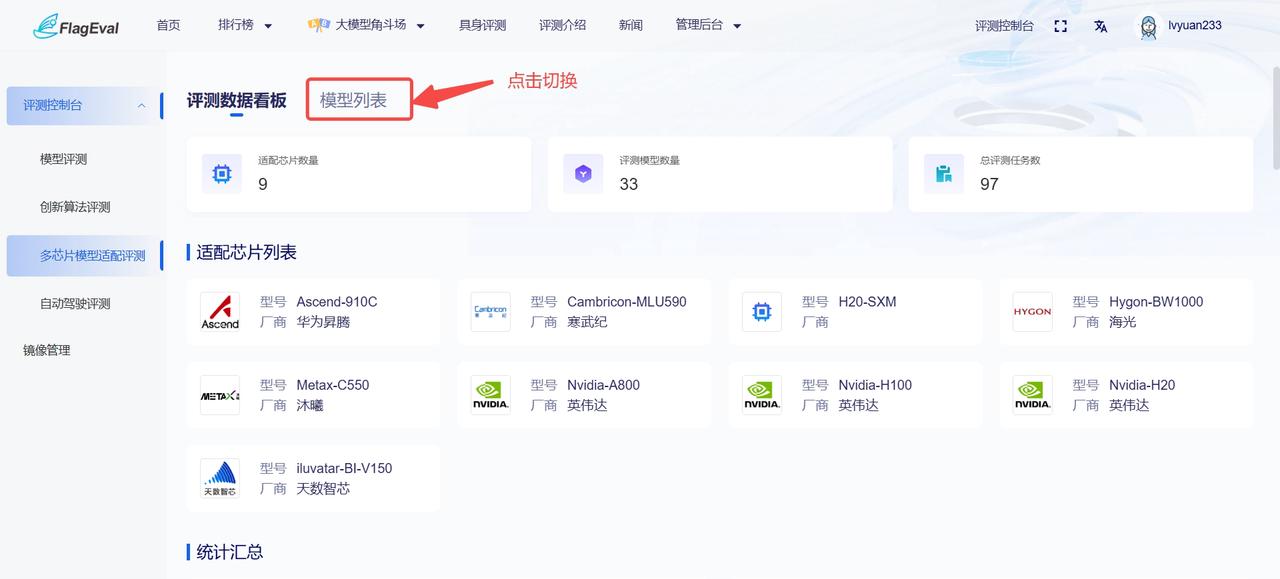Click the iluvatar 天数智芯 logo
Screen dimensions: 1280x579
tap(220, 478)
